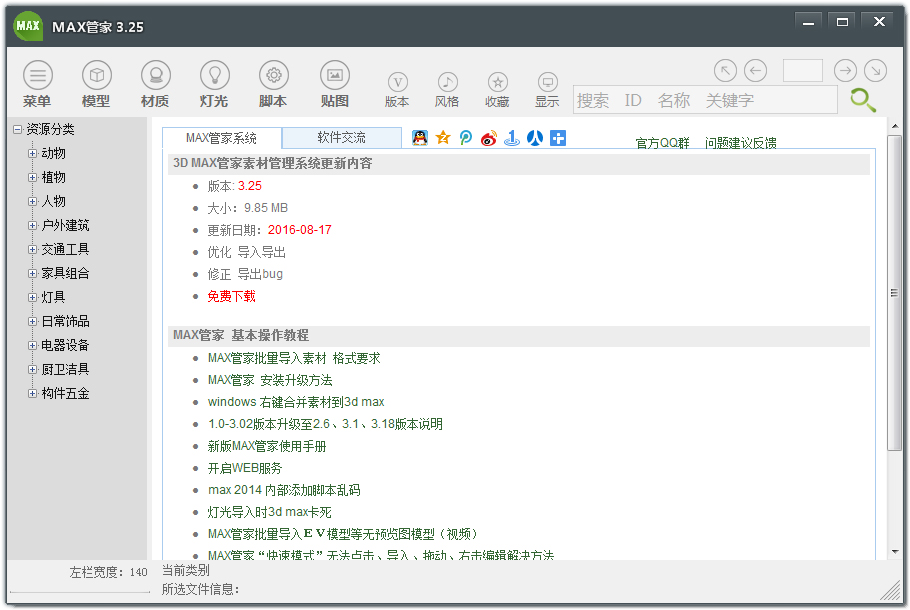Open max 2014 内部添加脚本乱码 link
Viewport: 910px width, 610px height.
point(284,490)
